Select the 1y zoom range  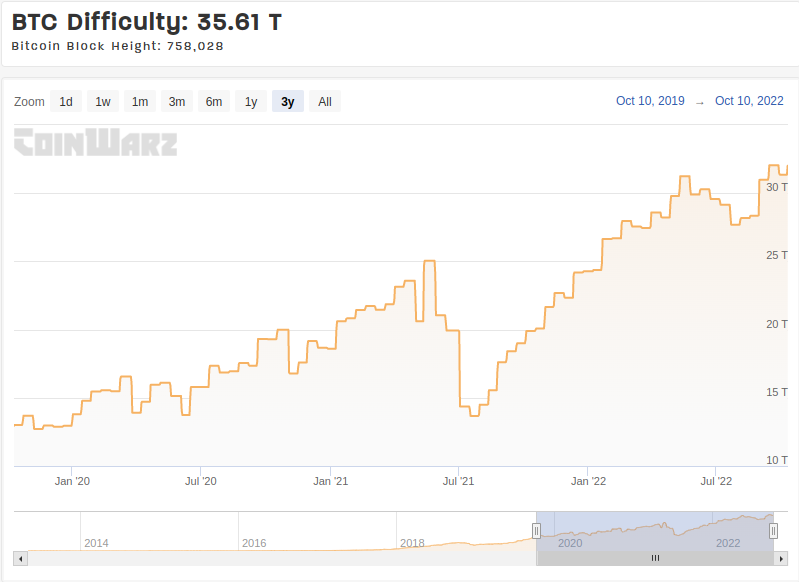251,101
